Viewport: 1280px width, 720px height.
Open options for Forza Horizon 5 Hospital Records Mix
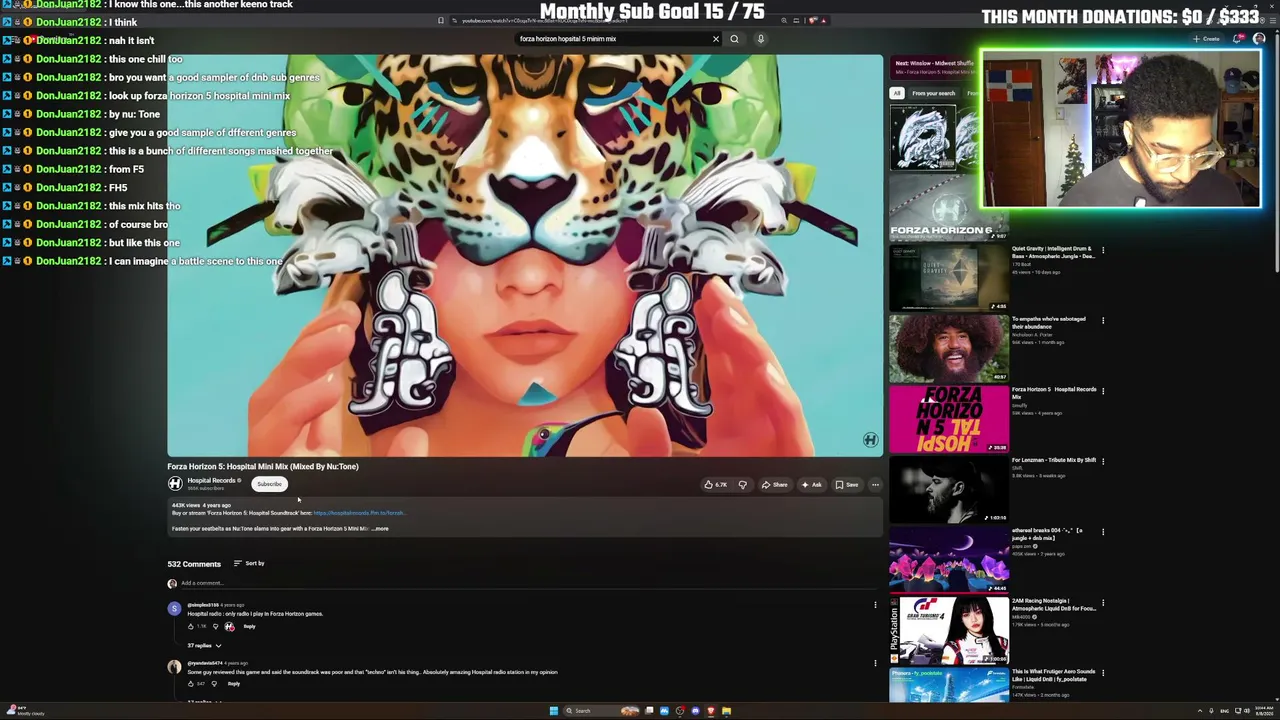(x=1103, y=391)
